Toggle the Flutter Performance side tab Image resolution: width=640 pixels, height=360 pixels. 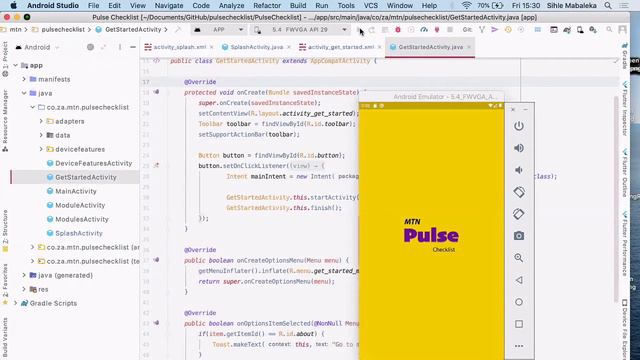click(625, 244)
